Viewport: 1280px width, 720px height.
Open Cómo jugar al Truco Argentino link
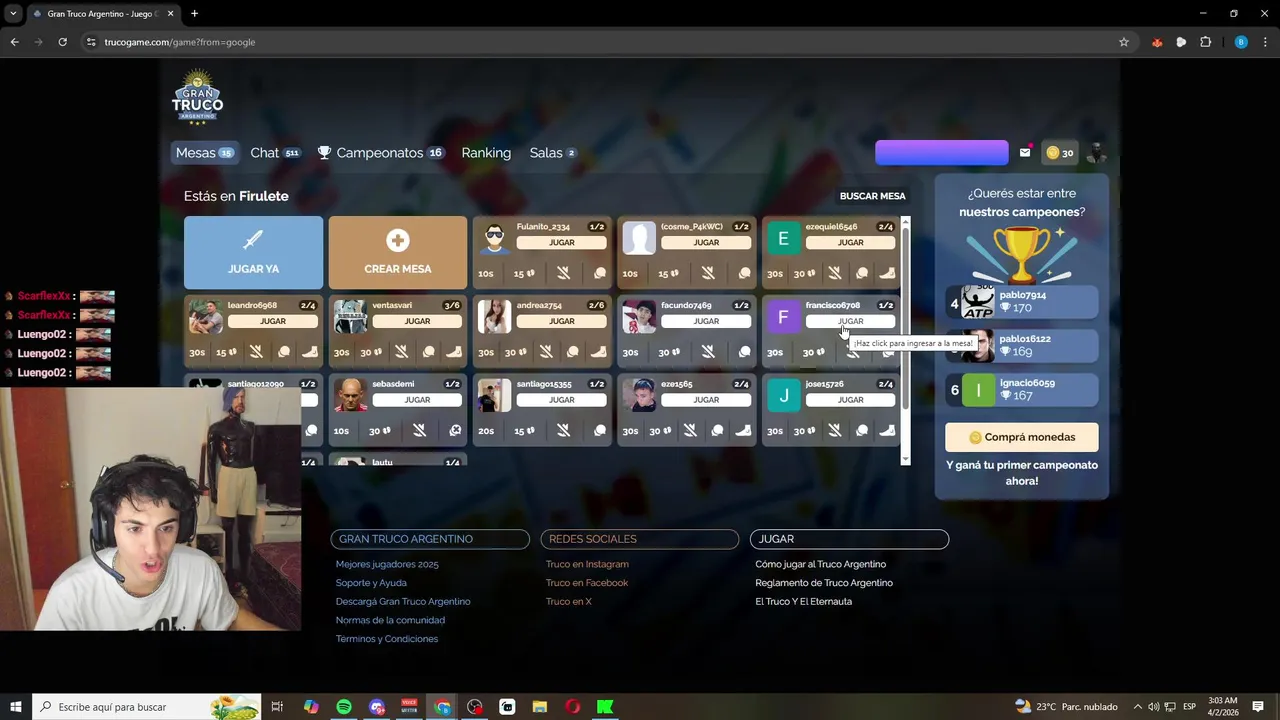click(x=821, y=564)
